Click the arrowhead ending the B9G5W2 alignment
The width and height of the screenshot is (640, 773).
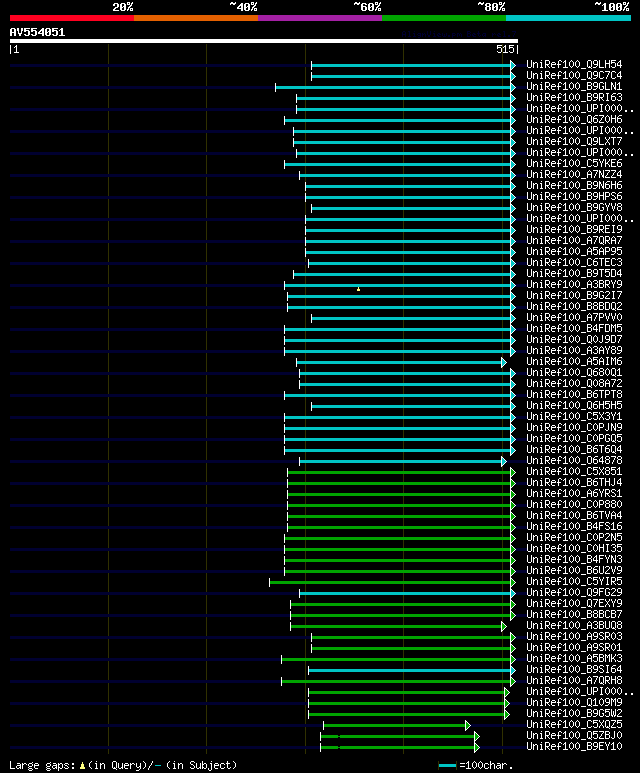(x=507, y=714)
